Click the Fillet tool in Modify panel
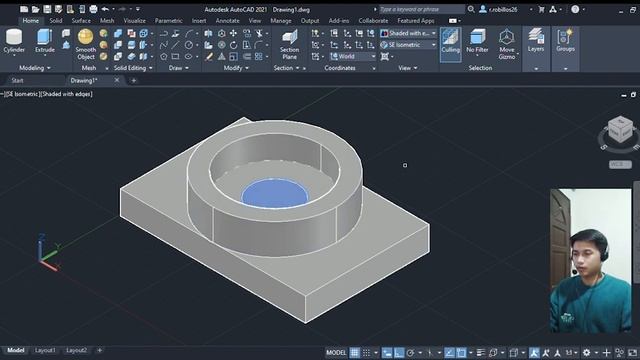 (x=259, y=45)
